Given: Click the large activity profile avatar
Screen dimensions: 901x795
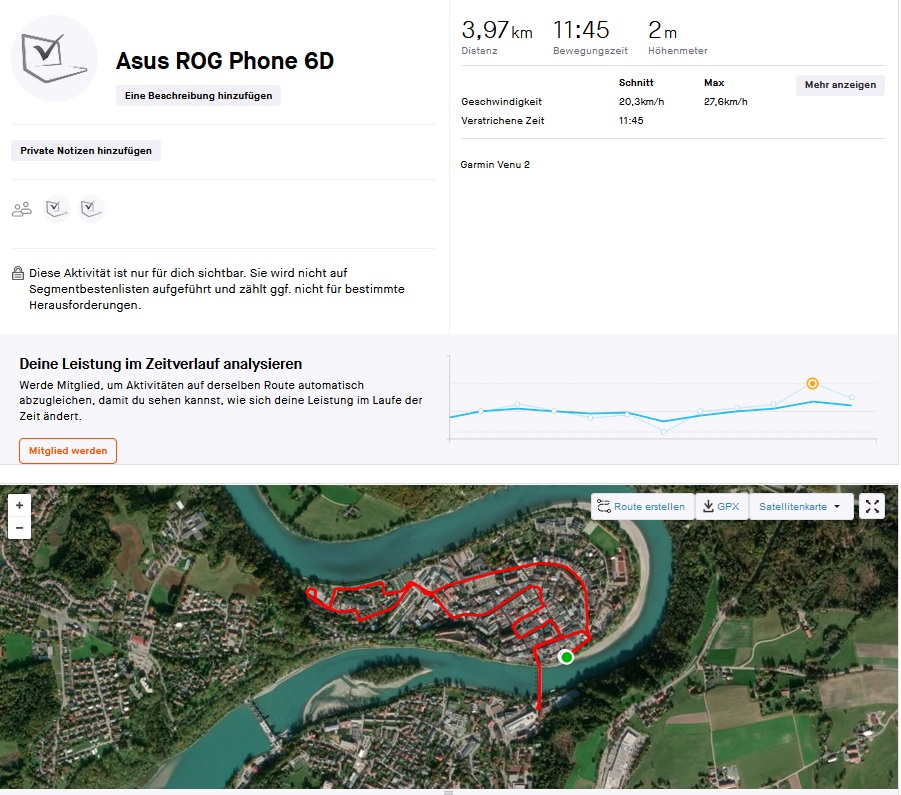Looking at the screenshot, I should point(54,58).
